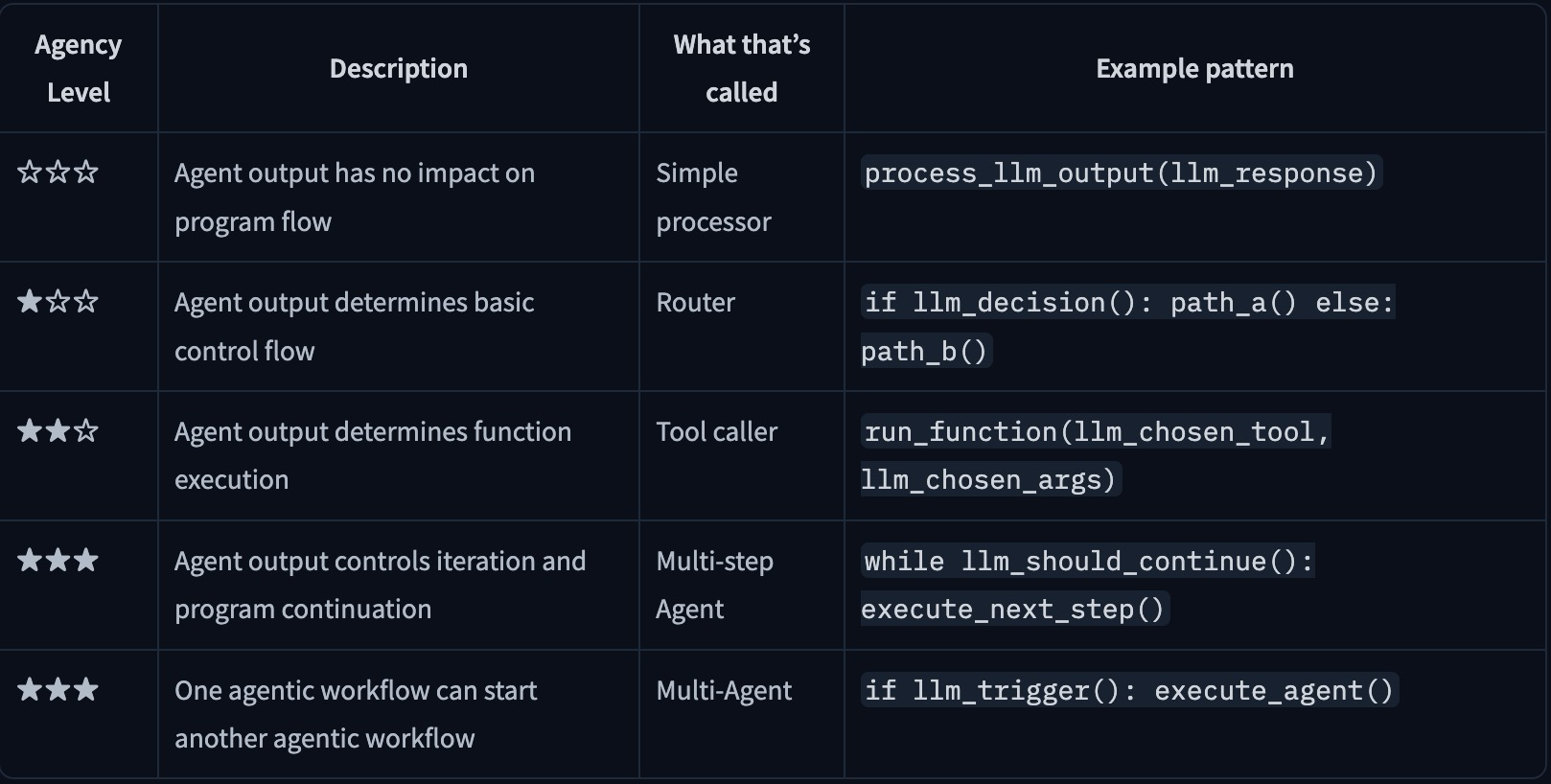The height and width of the screenshot is (784, 1551).
Task: Click the Description column header
Action: click(398, 69)
